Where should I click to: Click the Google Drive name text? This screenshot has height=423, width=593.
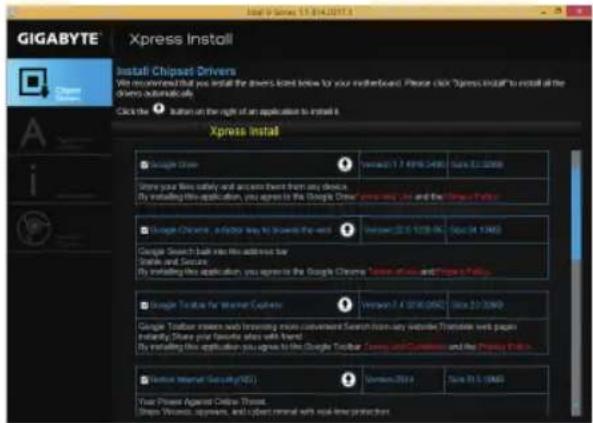(x=174, y=165)
